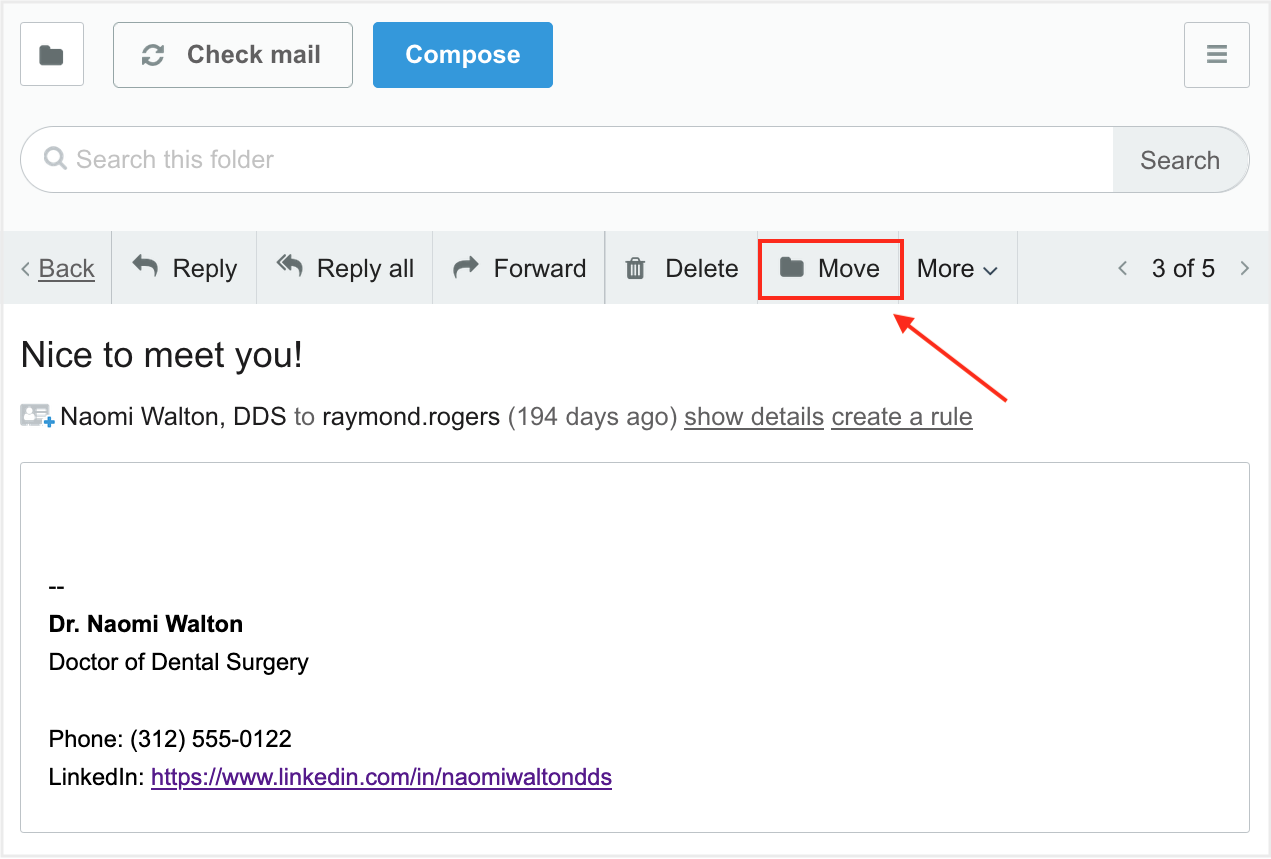Select Delete from the message toolbar

coord(681,268)
